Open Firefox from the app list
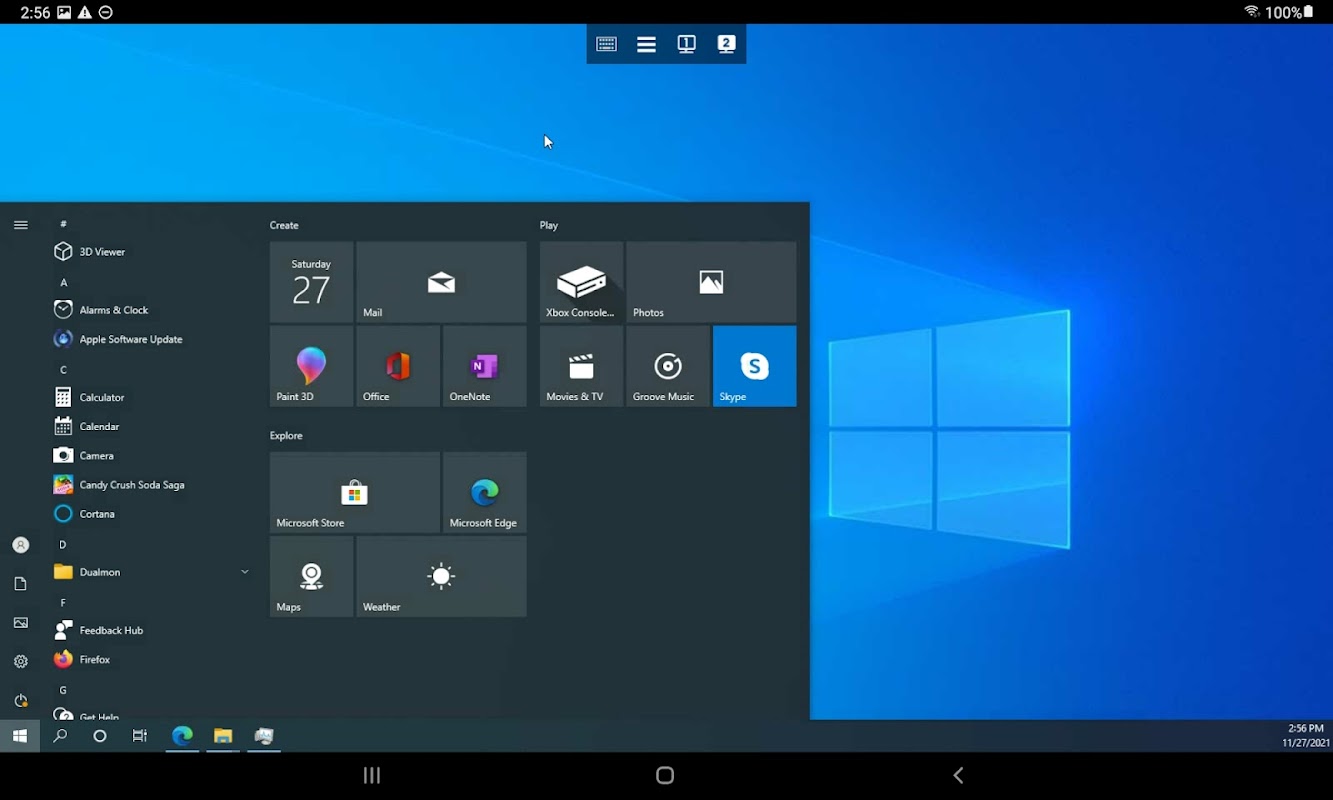Viewport: 1333px width, 800px height. pos(95,659)
